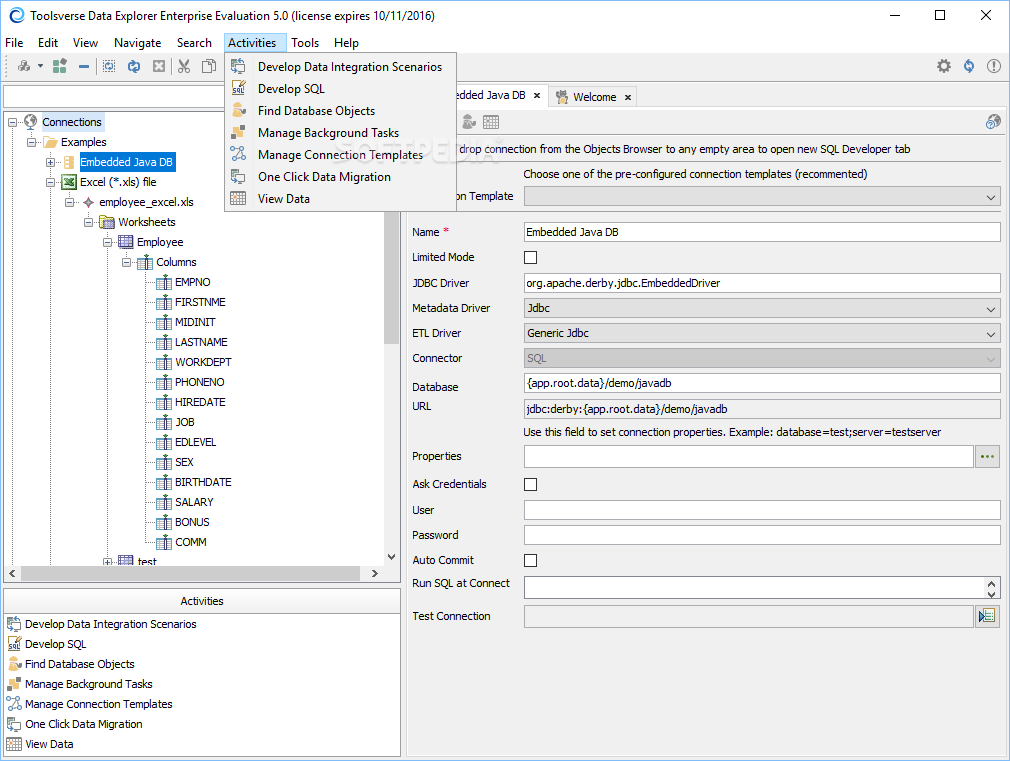Open settings gear icon at top right
The height and width of the screenshot is (761, 1010).
(944, 66)
